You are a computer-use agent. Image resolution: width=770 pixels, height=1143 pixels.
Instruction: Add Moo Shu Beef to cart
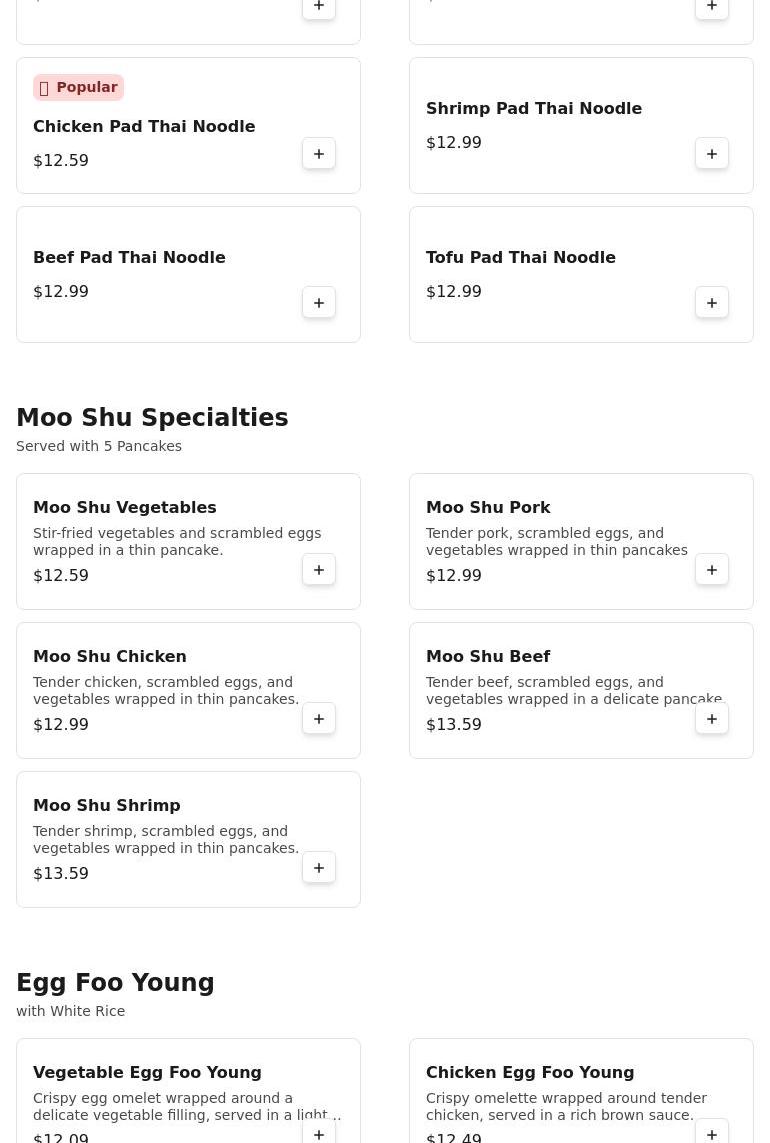[x=712, y=719]
